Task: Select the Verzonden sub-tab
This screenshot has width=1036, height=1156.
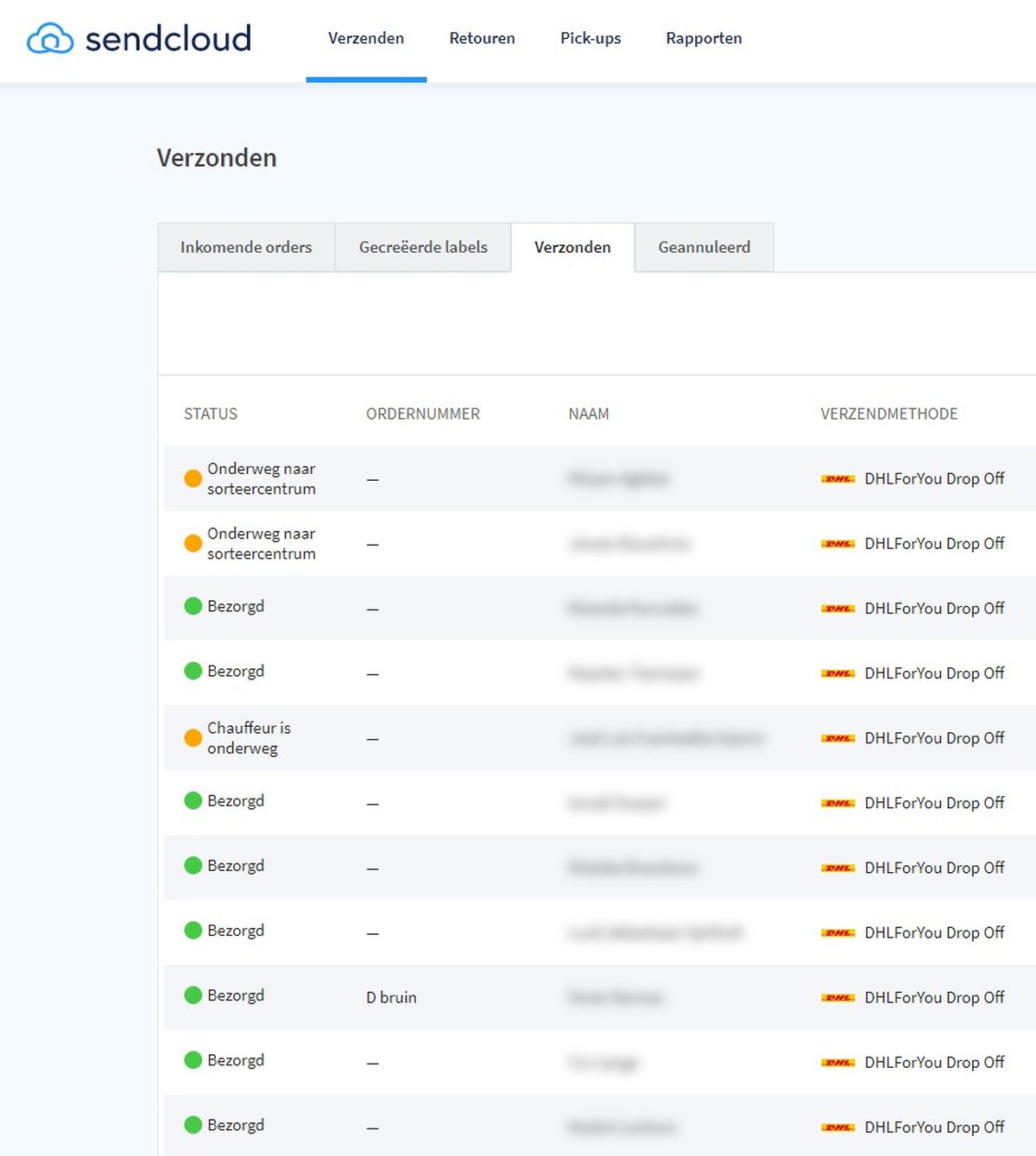Action: [x=572, y=247]
